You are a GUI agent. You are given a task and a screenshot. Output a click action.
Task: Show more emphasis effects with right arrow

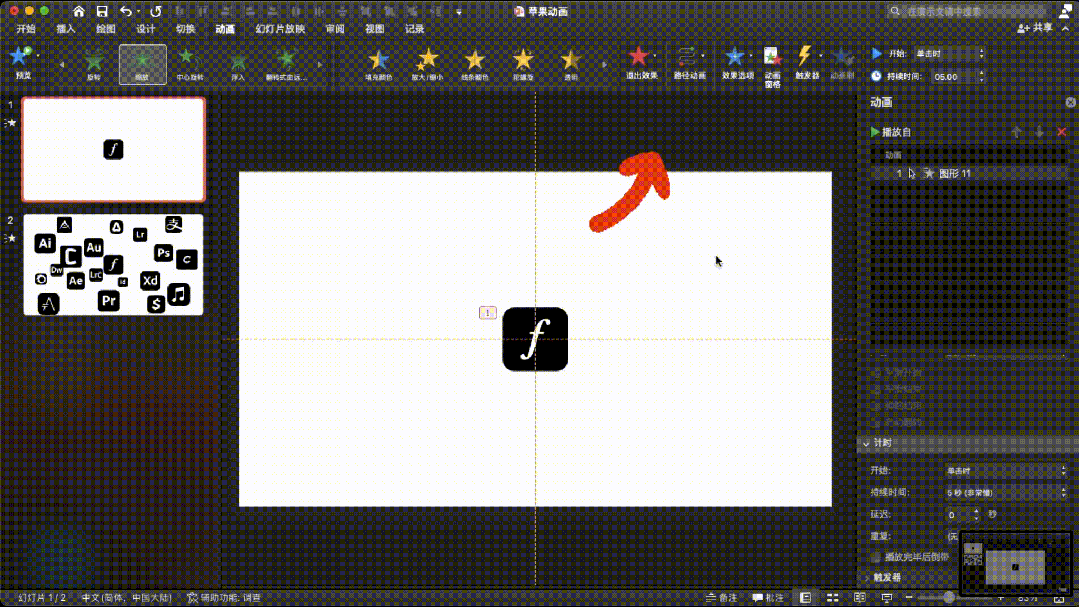(605, 65)
